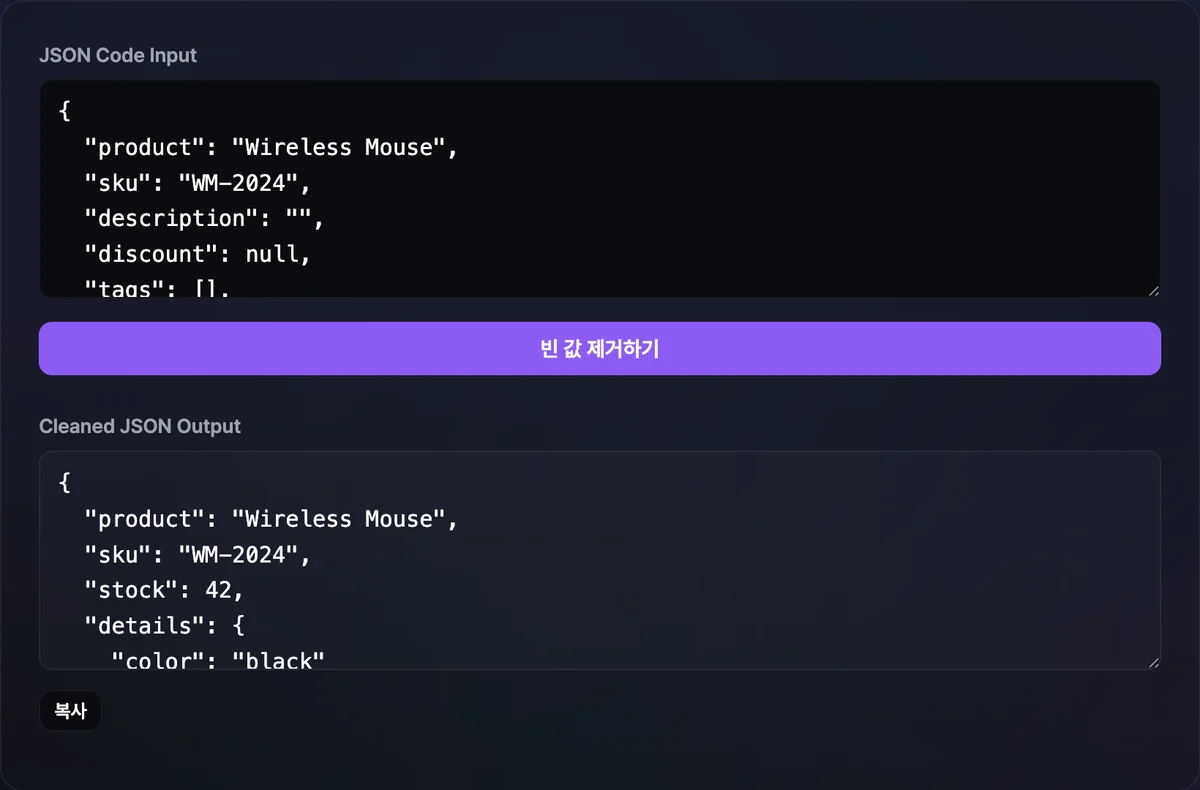Click the "color": "black" line in output
Screen dimensions: 1200x790
coord(218,659)
